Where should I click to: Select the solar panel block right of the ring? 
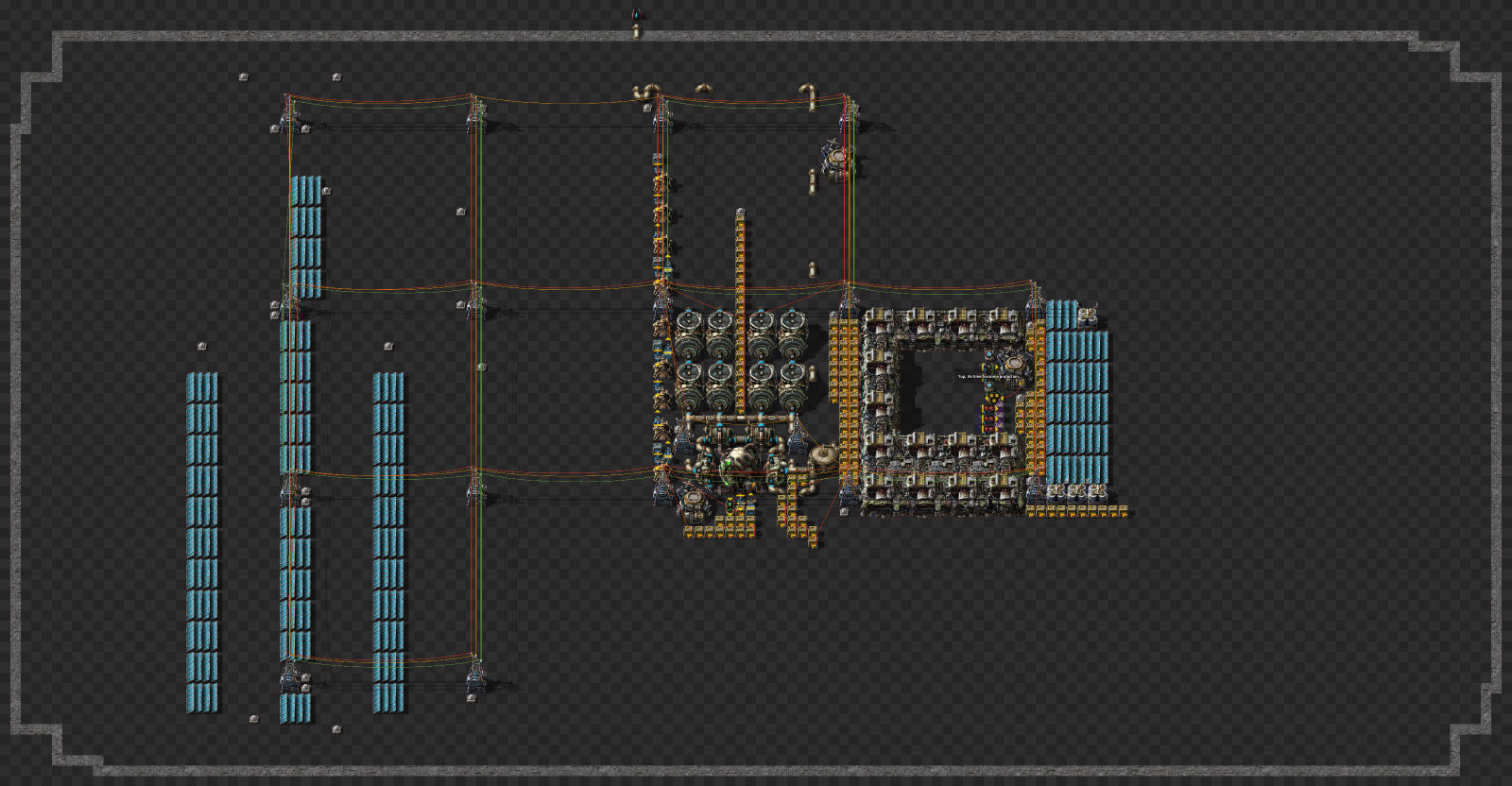pyautogui.click(x=1076, y=392)
